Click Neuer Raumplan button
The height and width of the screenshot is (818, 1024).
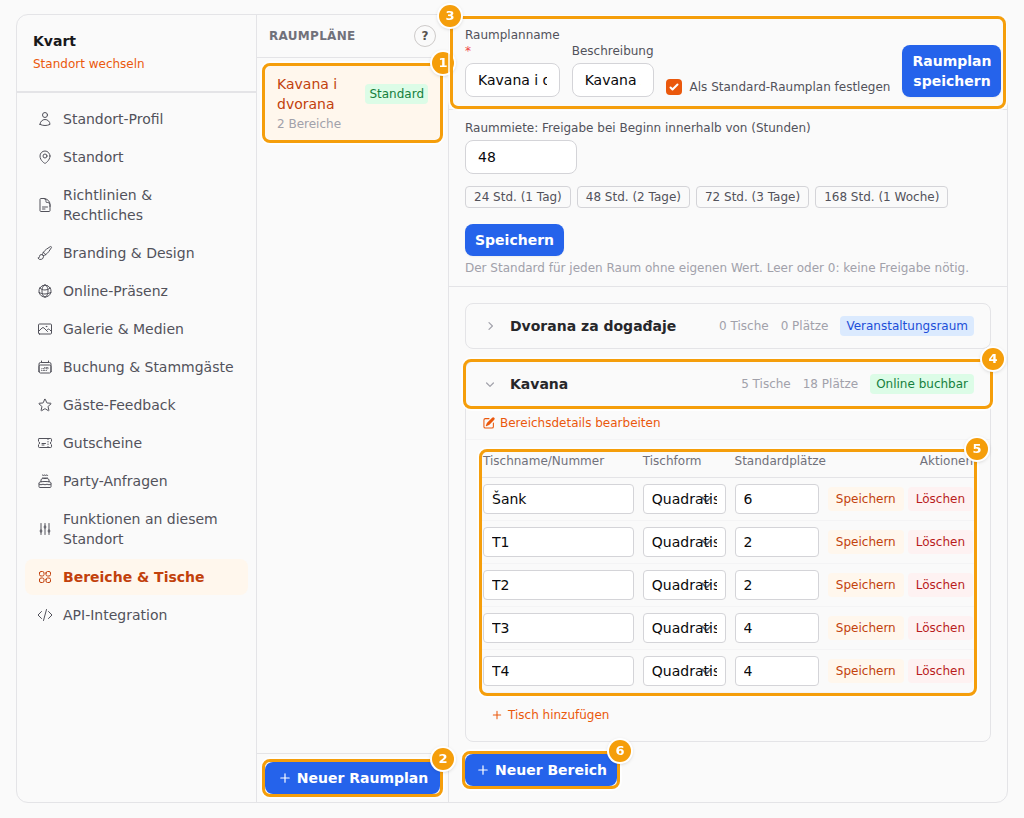(x=353, y=778)
